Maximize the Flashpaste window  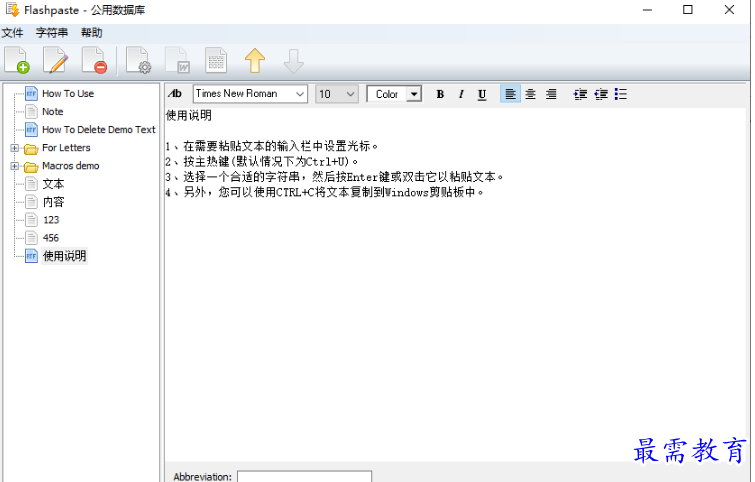[x=688, y=10]
